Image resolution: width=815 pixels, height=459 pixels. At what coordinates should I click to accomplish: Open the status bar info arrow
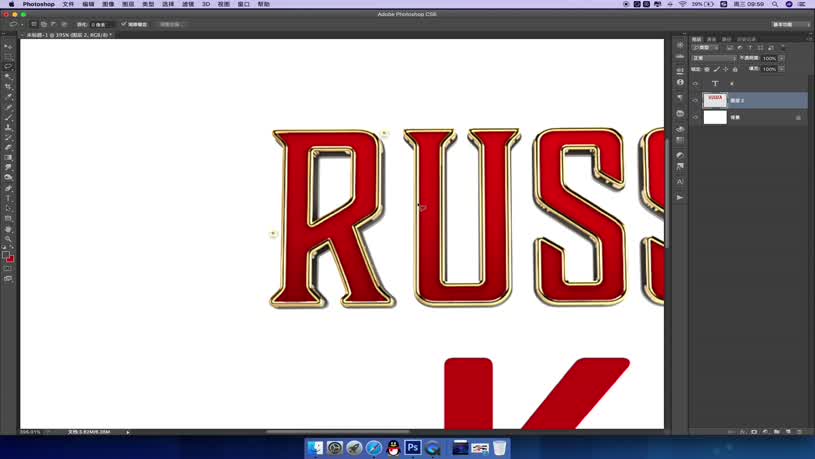click(127, 432)
